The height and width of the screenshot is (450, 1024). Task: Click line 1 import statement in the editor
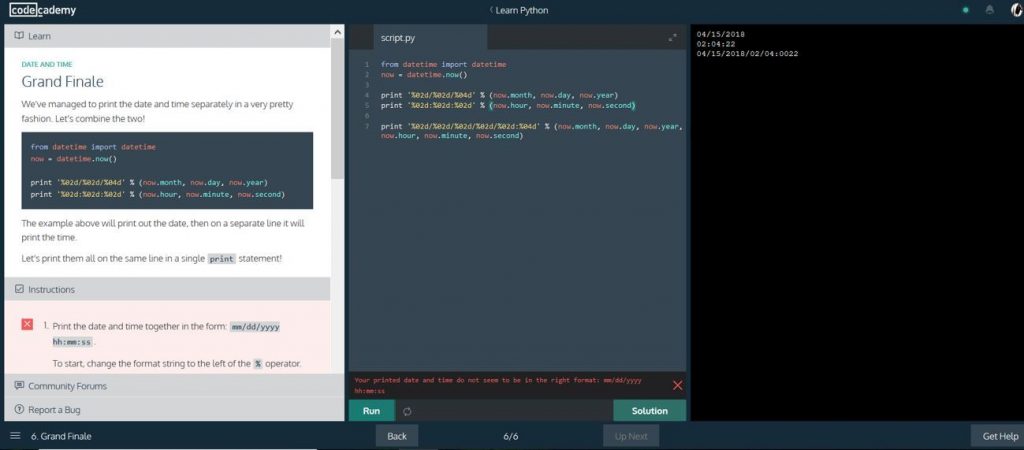click(x=443, y=65)
